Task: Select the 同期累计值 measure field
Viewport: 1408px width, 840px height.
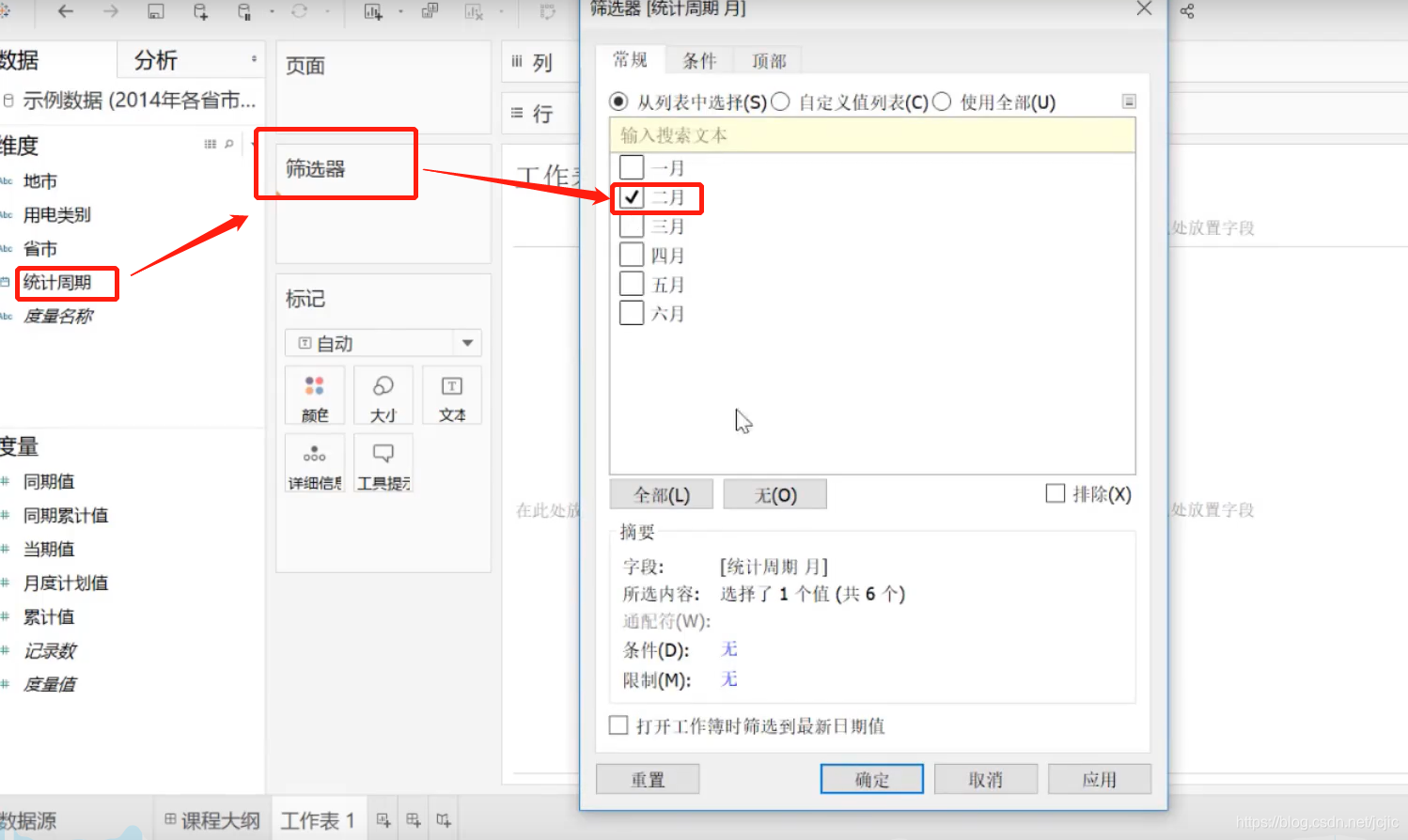Action: [x=66, y=515]
